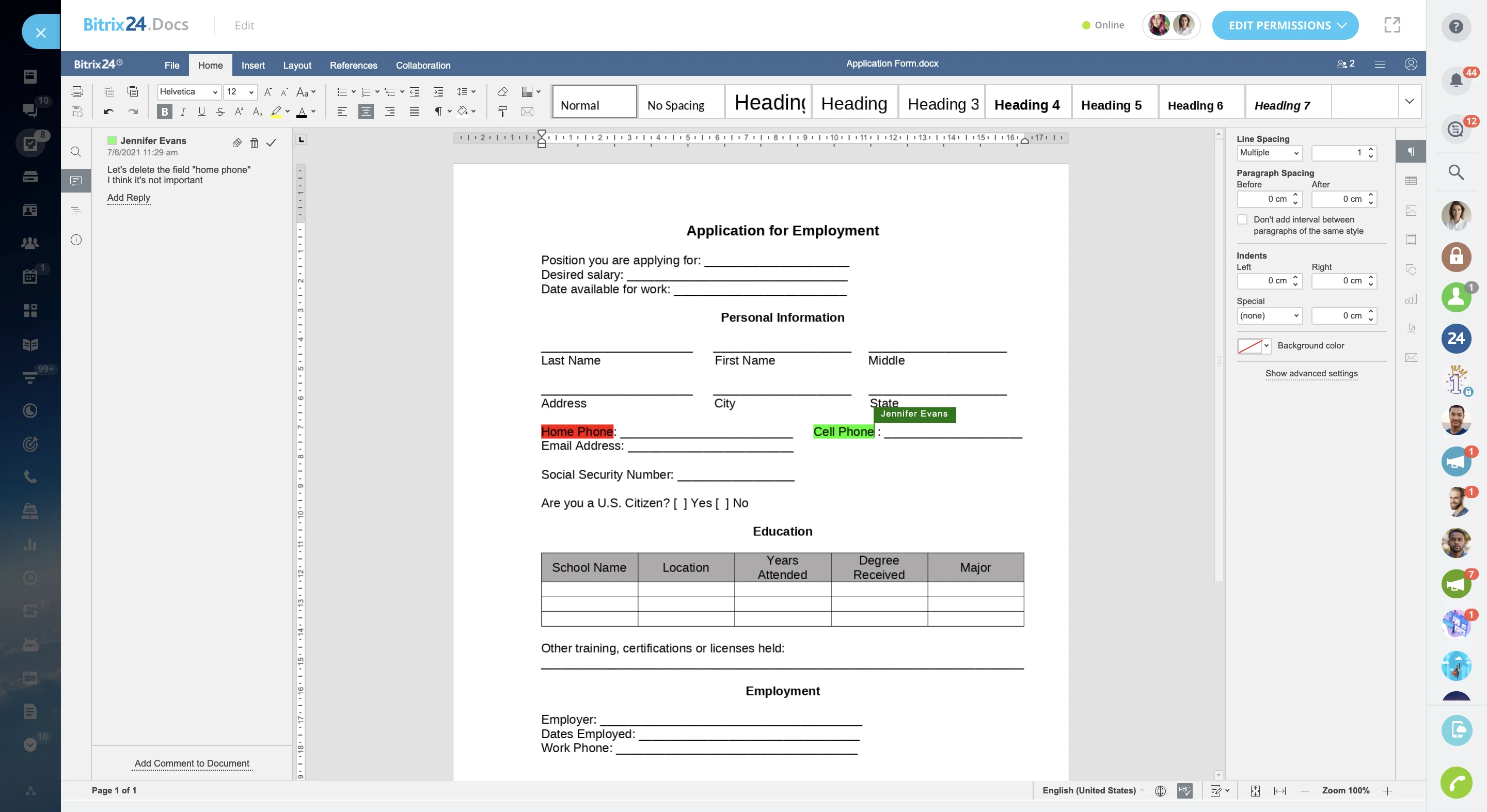Delete Jennifer Evans' comment with the trash icon
Image resolution: width=1487 pixels, height=812 pixels.
[x=254, y=143]
